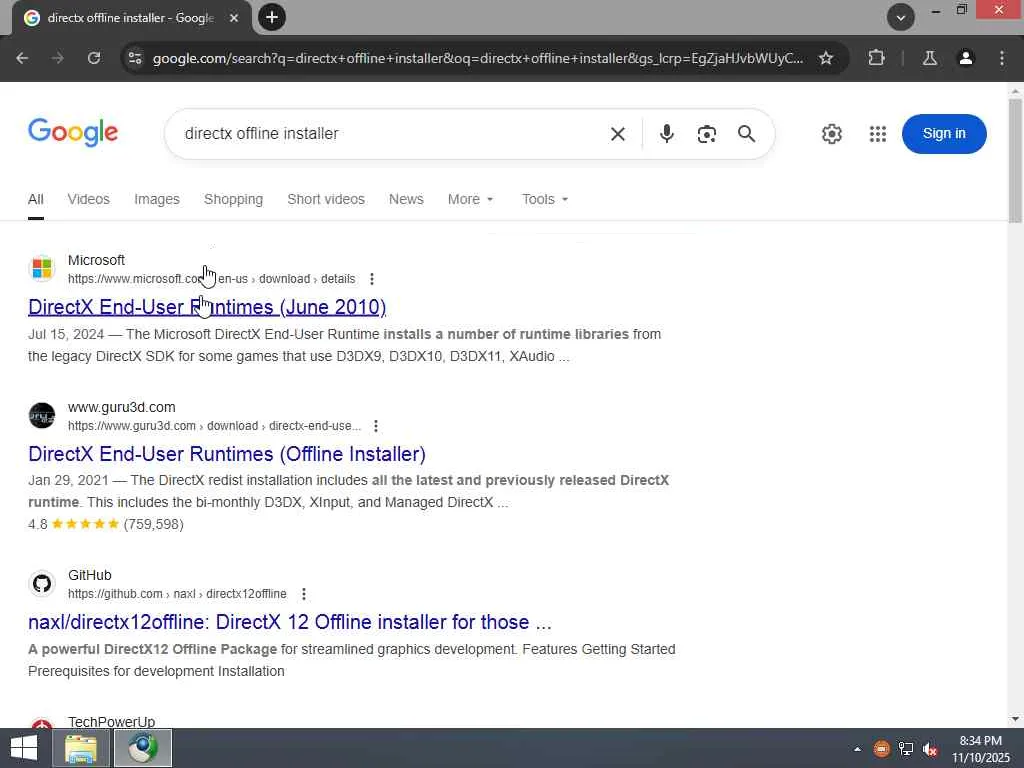Switch to News results tab

406,199
